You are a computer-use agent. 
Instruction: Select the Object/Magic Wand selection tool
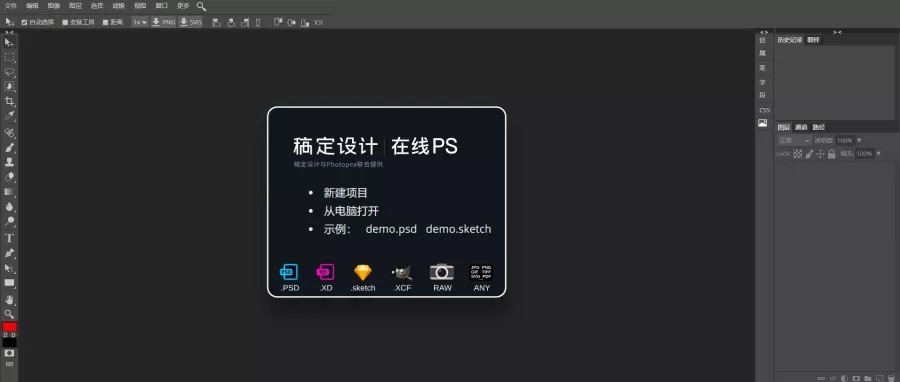coord(9,87)
